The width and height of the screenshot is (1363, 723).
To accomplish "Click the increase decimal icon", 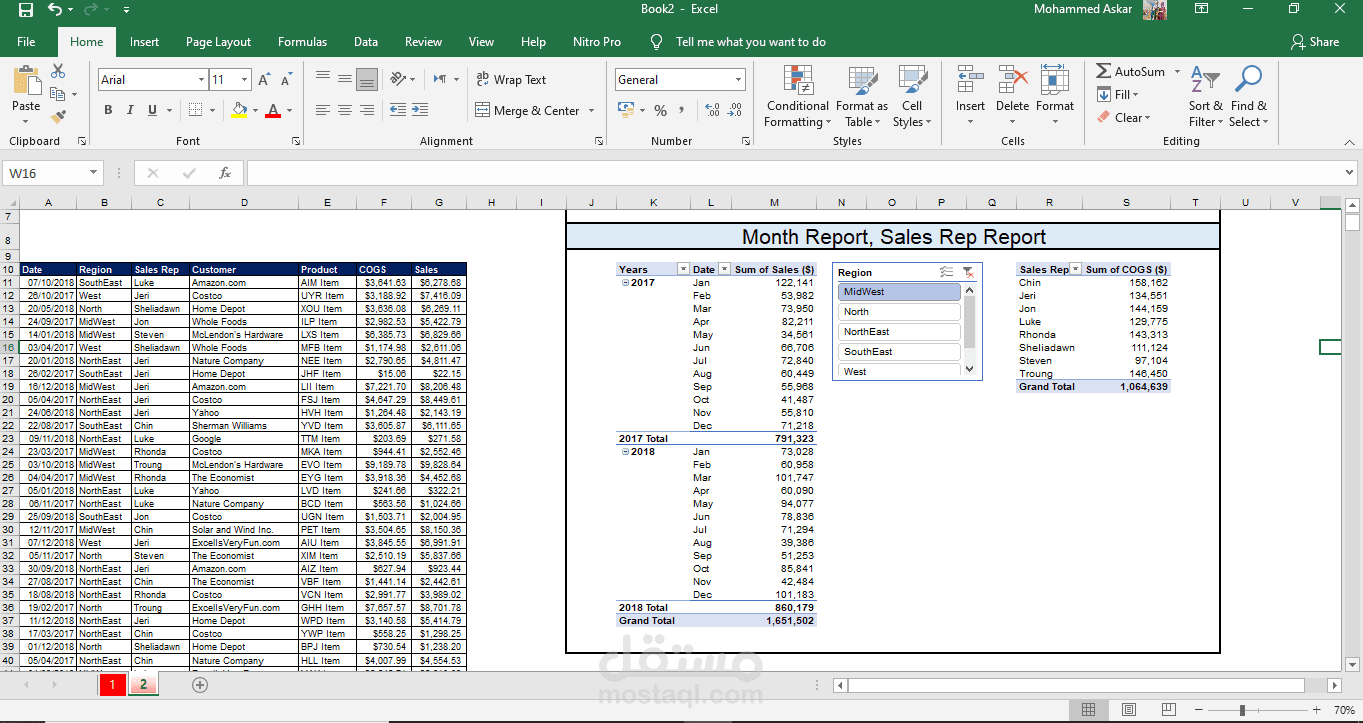I will click(712, 111).
